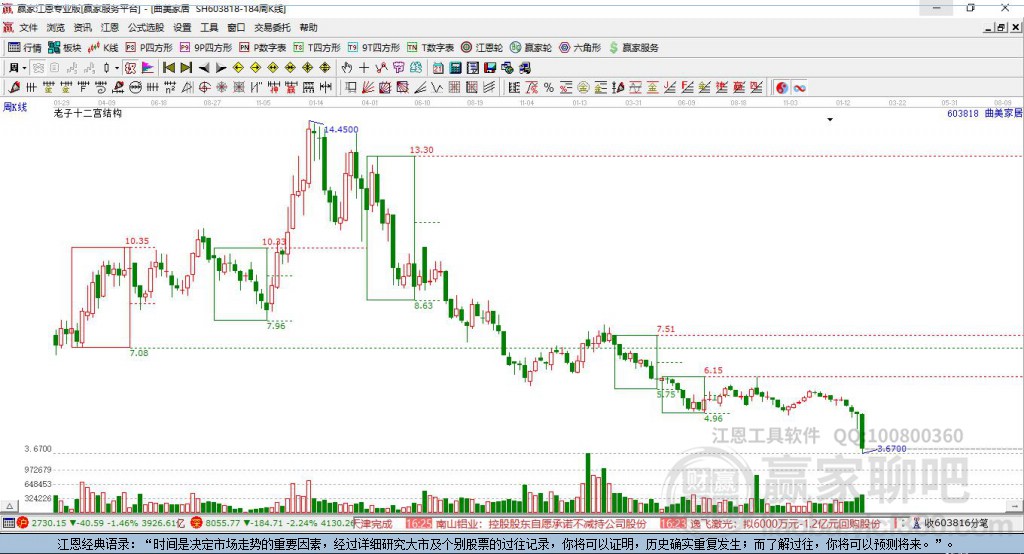The width and height of the screenshot is (1024, 554).
Task: Select the hand pan tool
Action: (x=346, y=68)
